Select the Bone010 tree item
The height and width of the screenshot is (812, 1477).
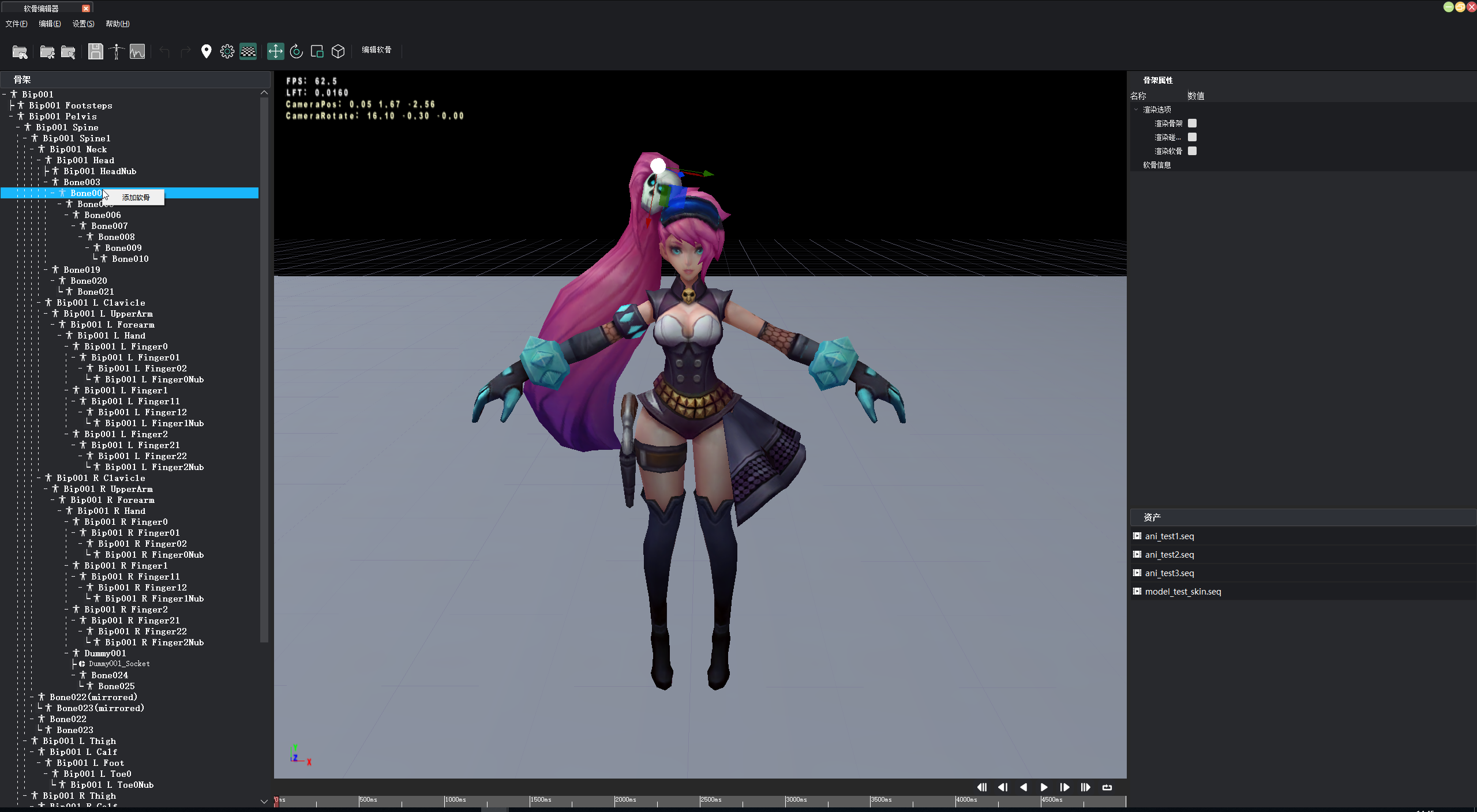click(130, 259)
